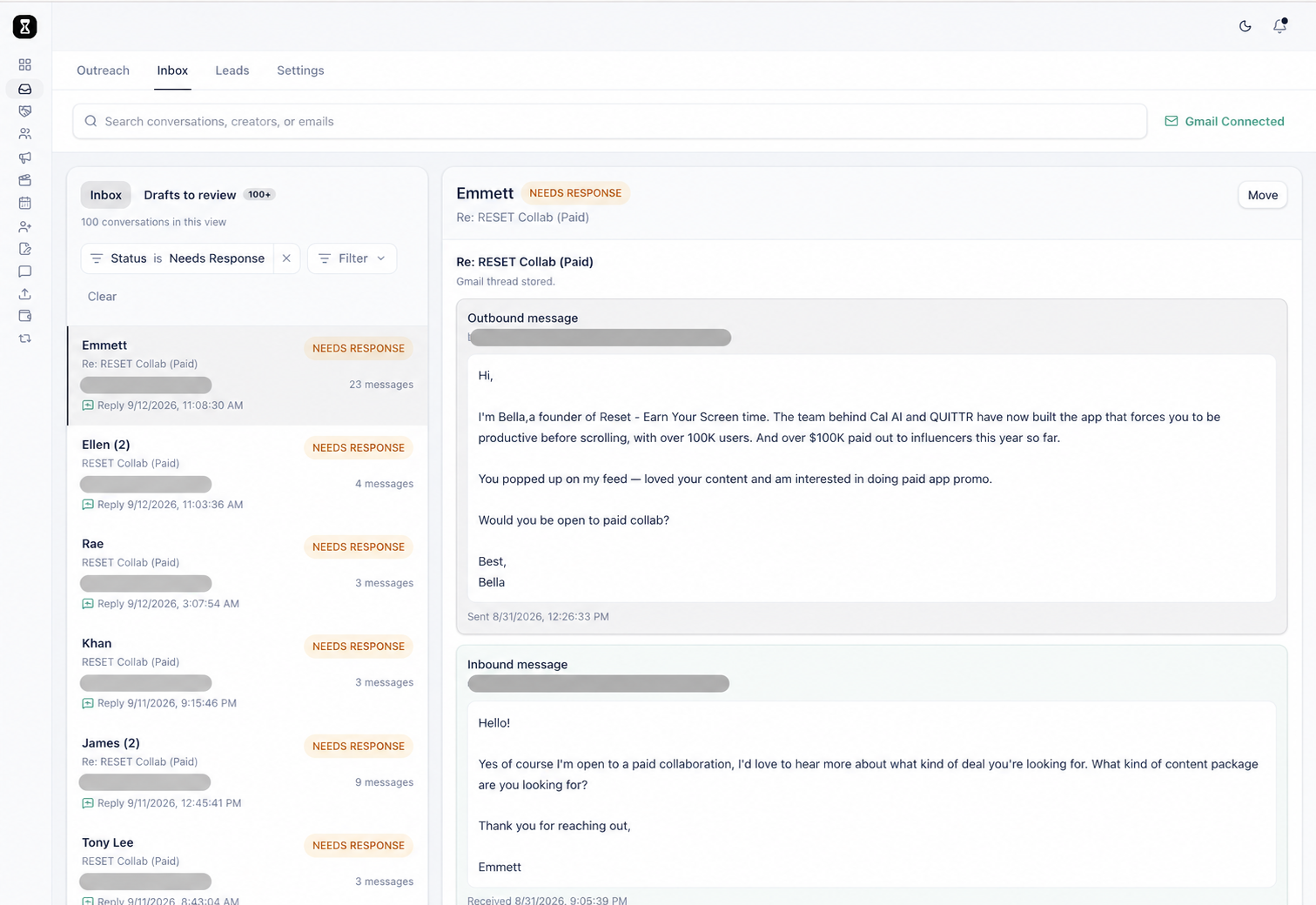Open the wallet icon in the sidebar

tap(24, 316)
